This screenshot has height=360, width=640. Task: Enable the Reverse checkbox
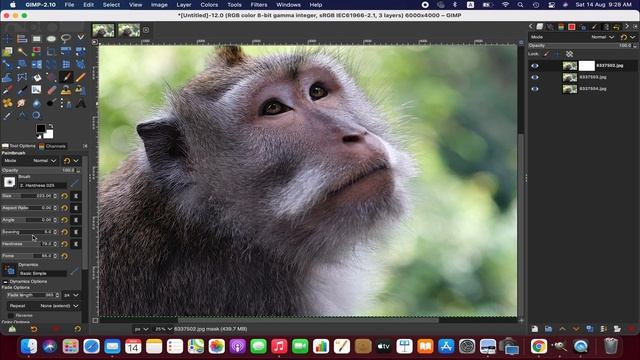pyautogui.click(x=11, y=316)
